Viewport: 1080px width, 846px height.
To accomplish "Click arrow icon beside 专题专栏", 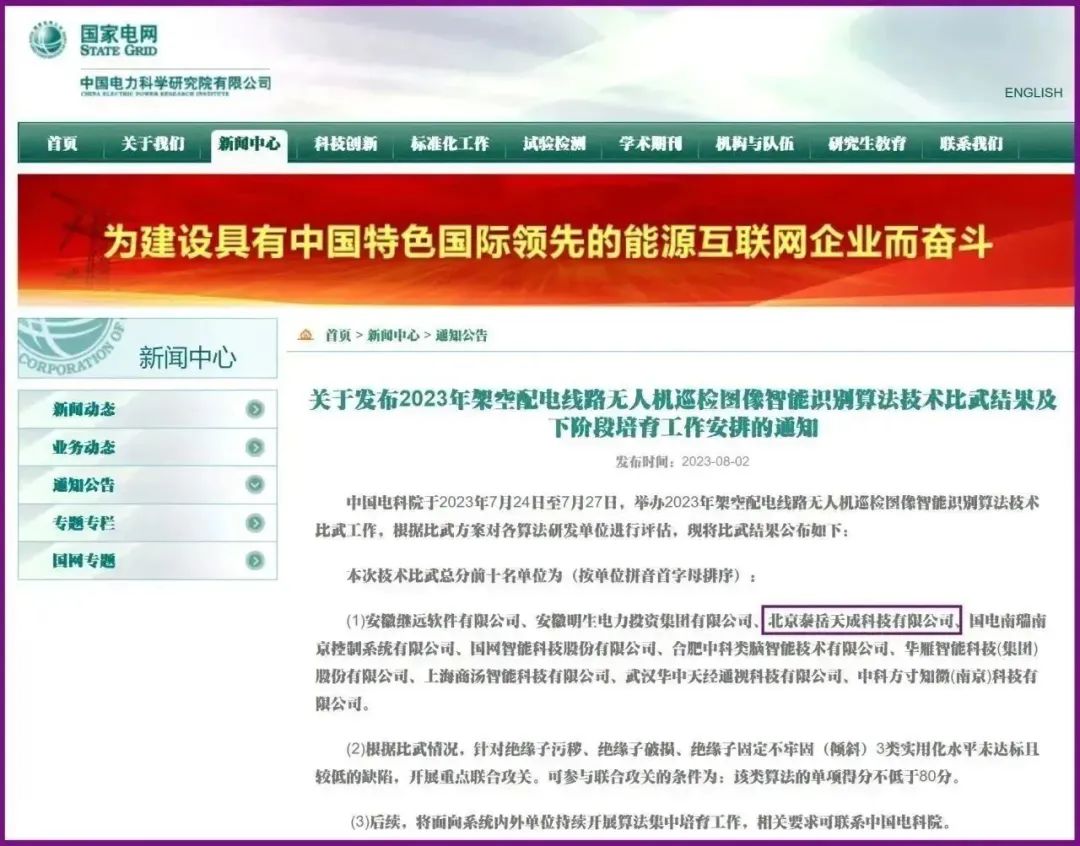I will 255,523.
